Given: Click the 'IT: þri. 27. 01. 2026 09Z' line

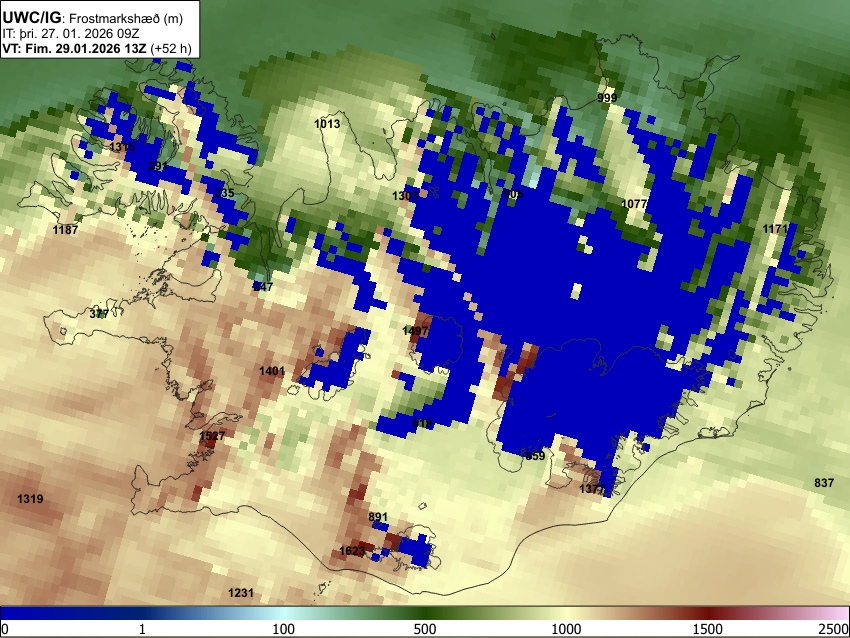Looking at the screenshot, I should click(x=70, y=34).
